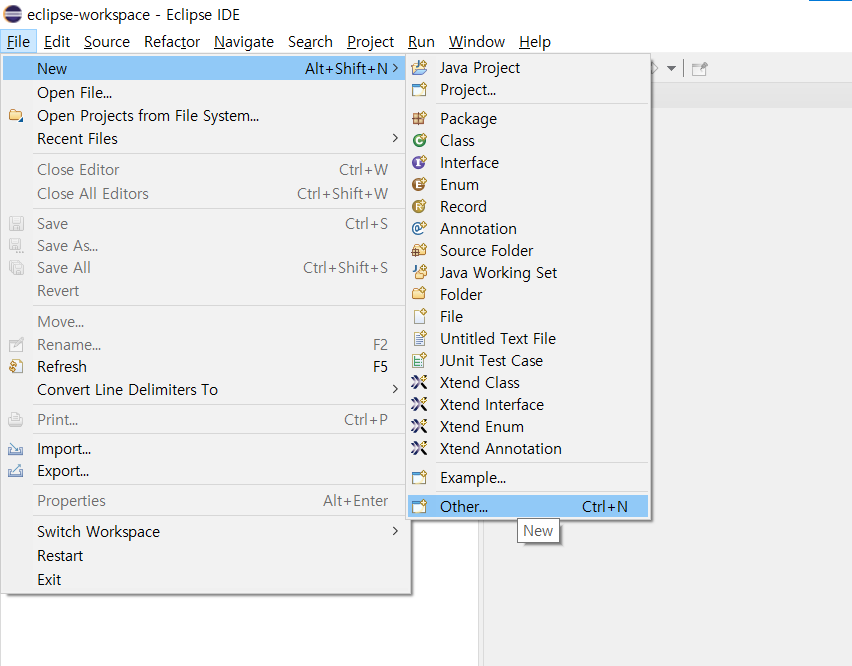Viewport: 852px width, 666px height.
Task: Click the Java Project icon in New submenu
Action: pyautogui.click(x=419, y=68)
